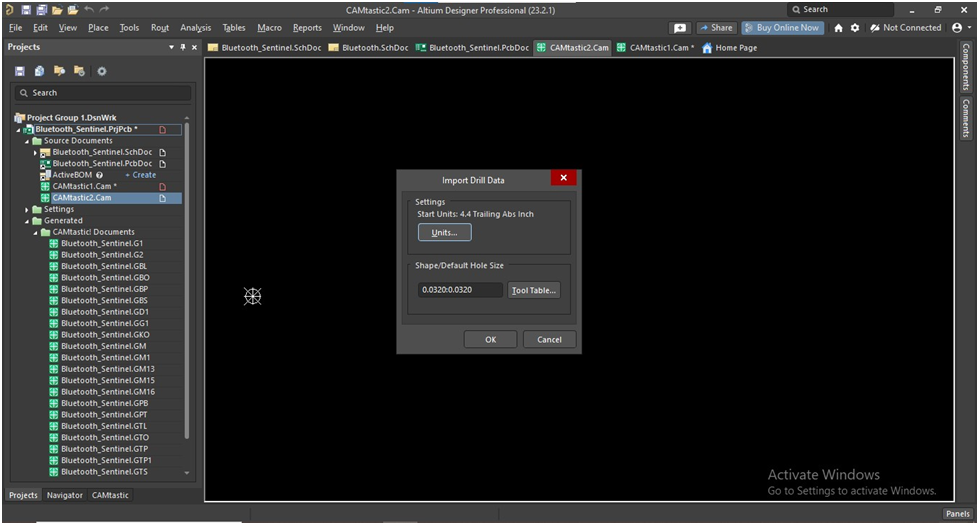This screenshot has width=979, height=525.
Task: Click the feedback comment icon beside Share
Action: [680, 28]
